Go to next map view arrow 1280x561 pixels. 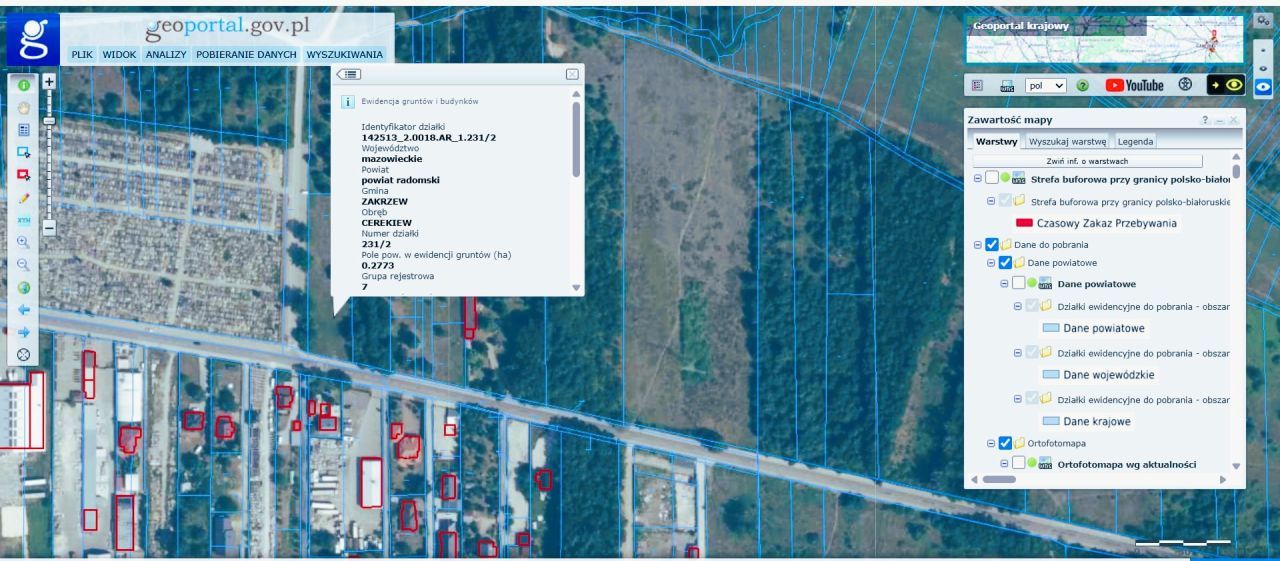(x=24, y=331)
